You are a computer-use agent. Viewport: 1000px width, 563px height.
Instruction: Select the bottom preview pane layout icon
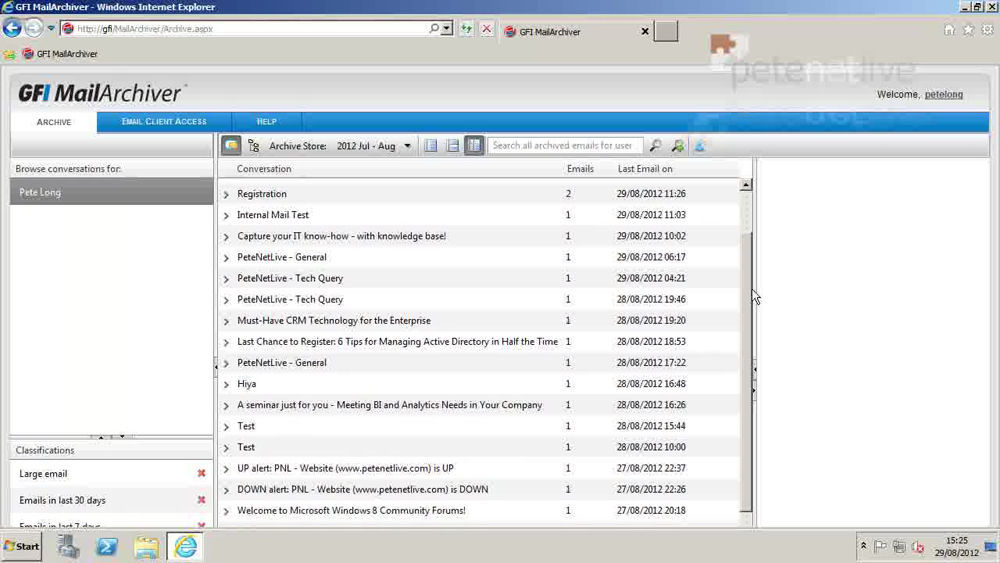coord(453,146)
